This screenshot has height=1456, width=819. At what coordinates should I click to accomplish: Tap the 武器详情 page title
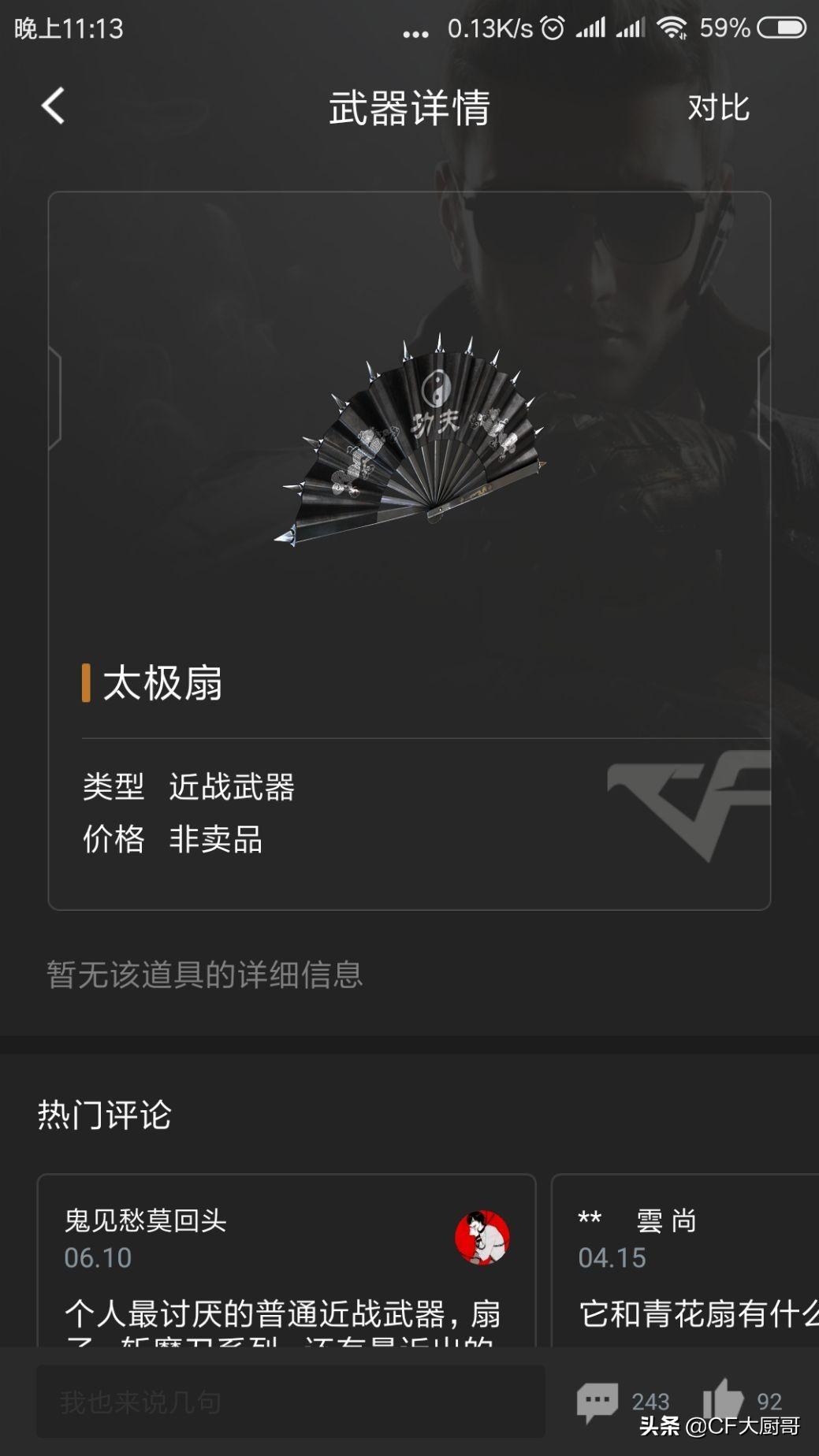(x=409, y=108)
